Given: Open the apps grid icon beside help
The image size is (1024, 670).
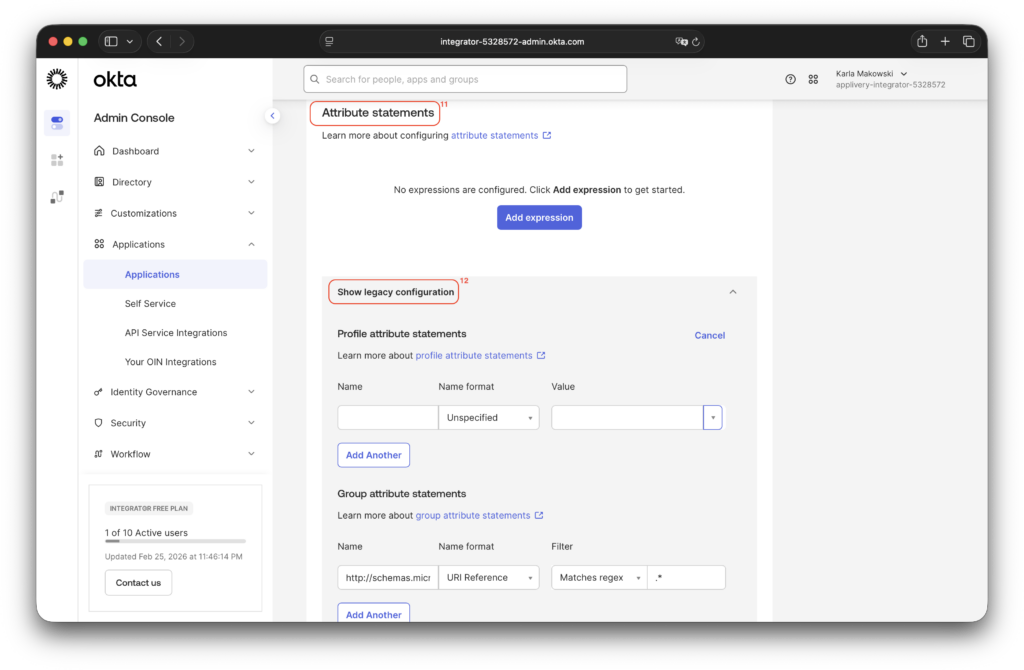Looking at the screenshot, I should 813,79.
